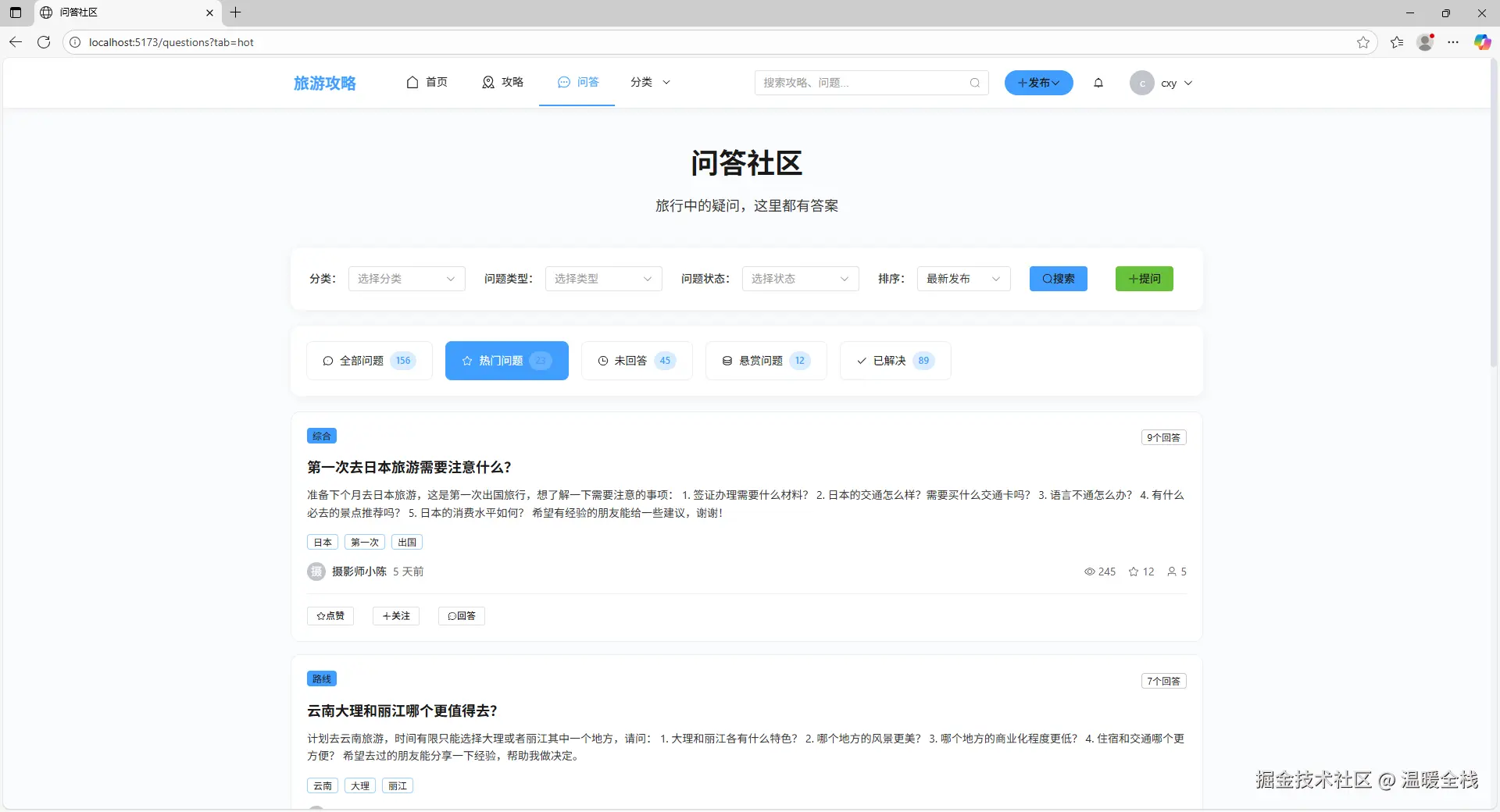Open the Copilot sidebar icon
The width and height of the screenshot is (1500, 812).
[x=1482, y=42]
